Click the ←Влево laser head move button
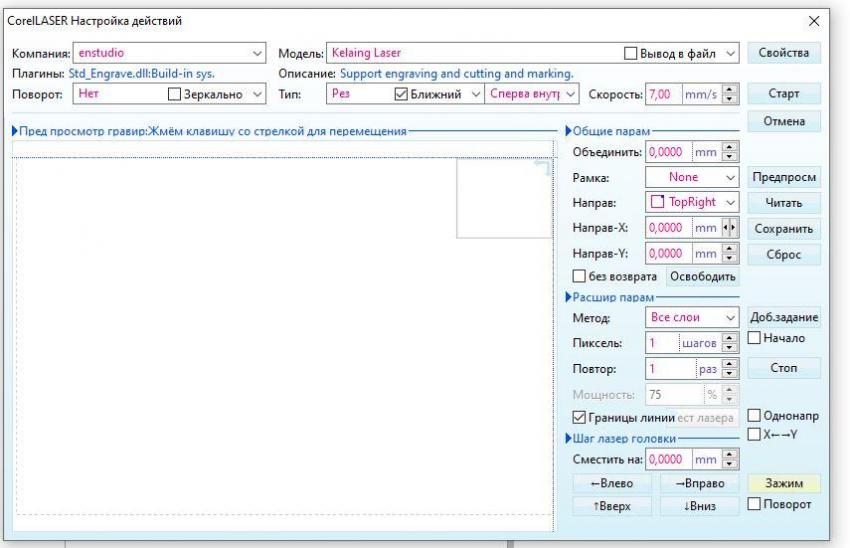850x548 pixels. point(611,483)
